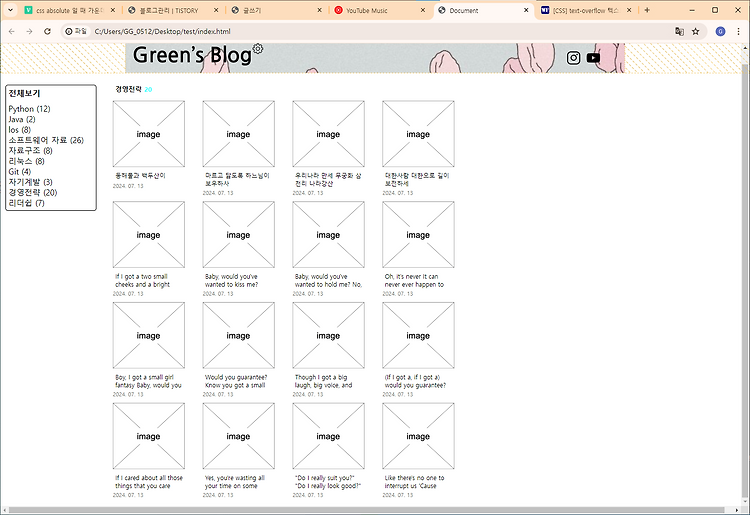
Task: Close the YouTube Music tab
Action: [423, 10]
